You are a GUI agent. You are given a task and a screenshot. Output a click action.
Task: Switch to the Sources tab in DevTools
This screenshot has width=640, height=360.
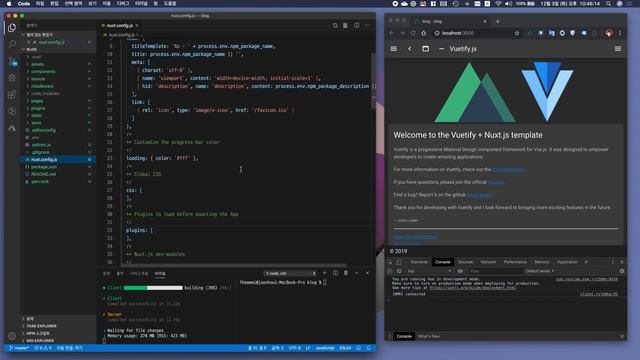465,262
